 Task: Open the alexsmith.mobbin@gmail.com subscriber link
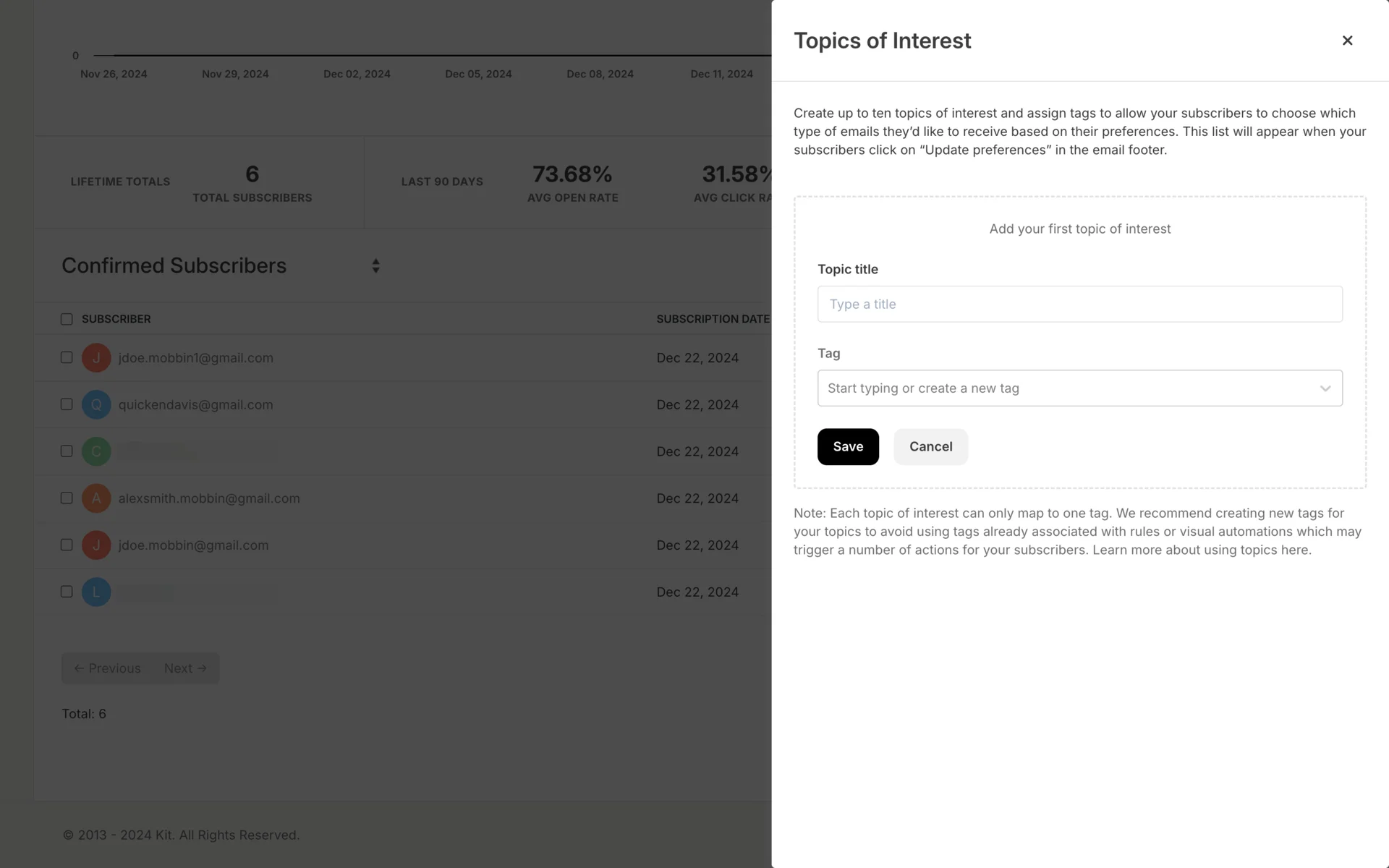pyautogui.click(x=209, y=498)
